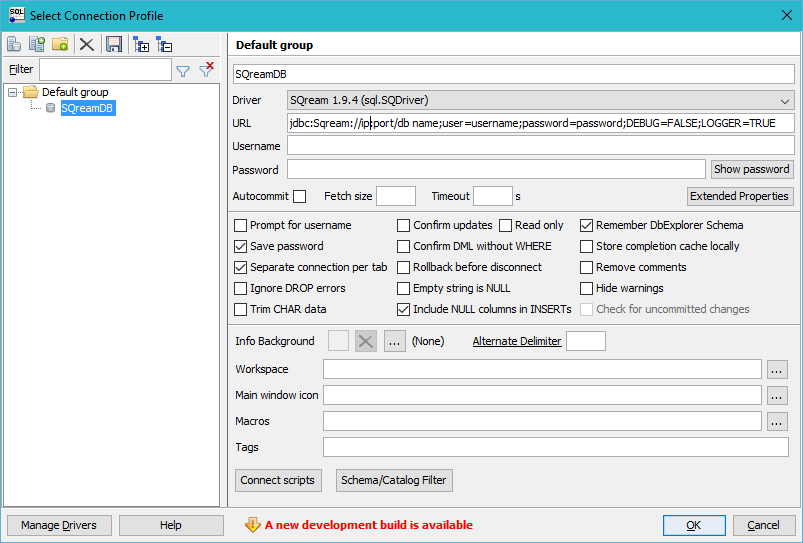The image size is (803, 543).
Task: Open Extended Properties
Action: 739,196
